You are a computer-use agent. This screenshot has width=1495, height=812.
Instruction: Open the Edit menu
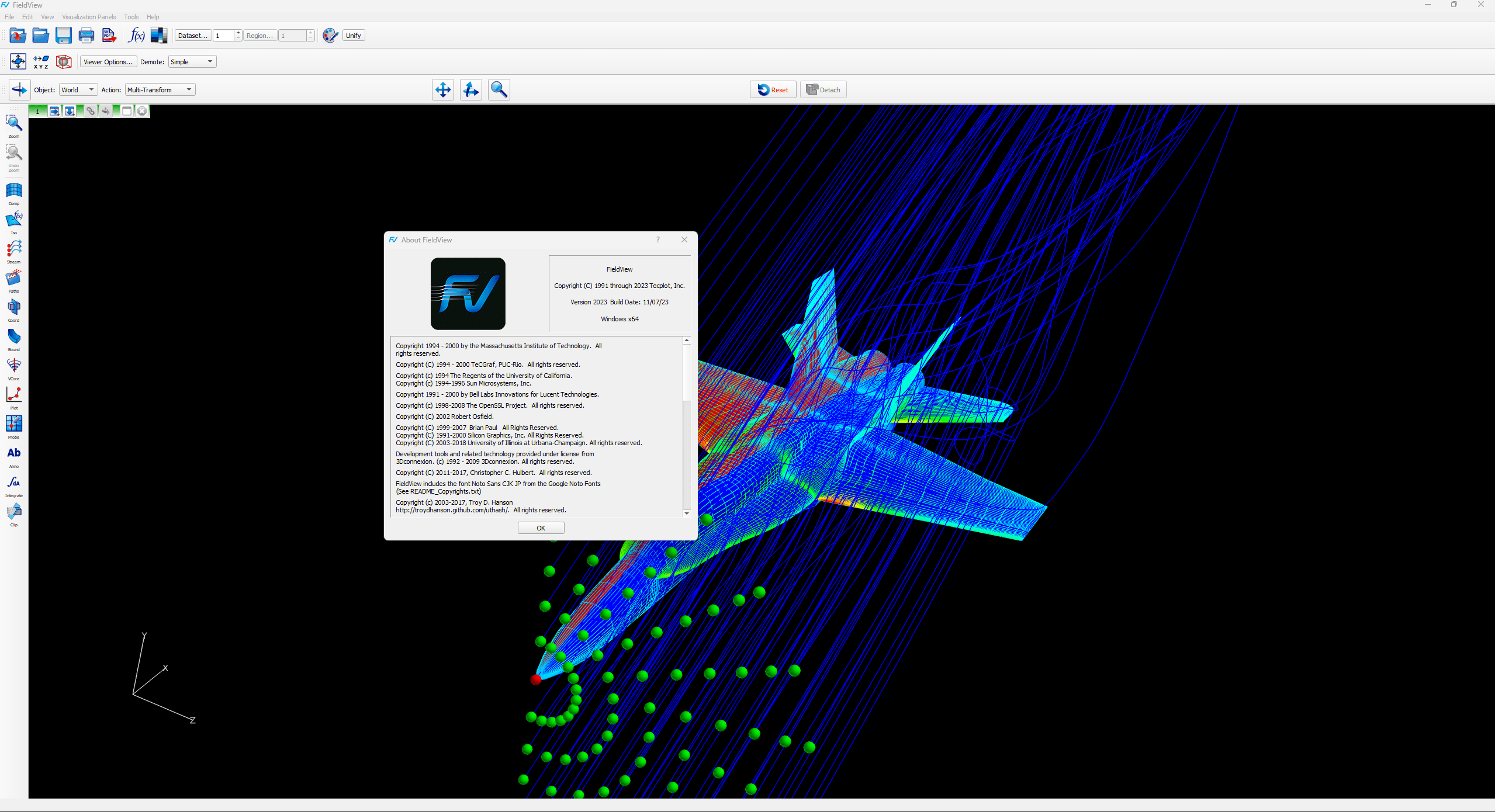click(27, 17)
